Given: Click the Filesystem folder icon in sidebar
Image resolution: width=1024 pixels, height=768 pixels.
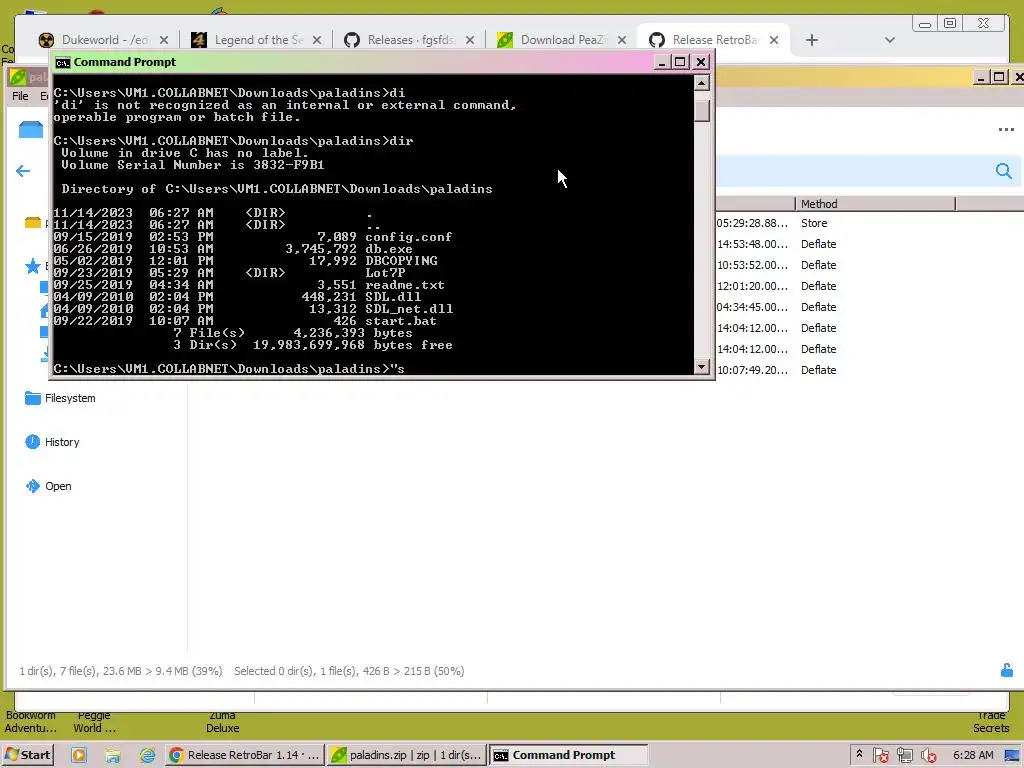Looking at the screenshot, I should 33,398.
